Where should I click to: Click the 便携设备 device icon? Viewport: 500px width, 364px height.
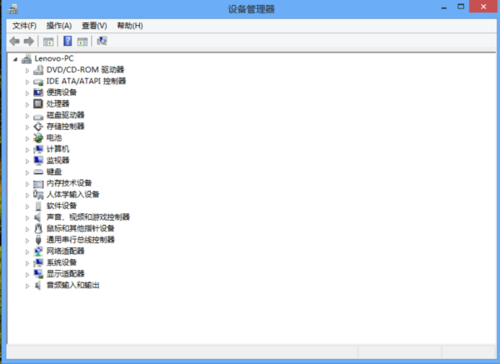(38, 93)
